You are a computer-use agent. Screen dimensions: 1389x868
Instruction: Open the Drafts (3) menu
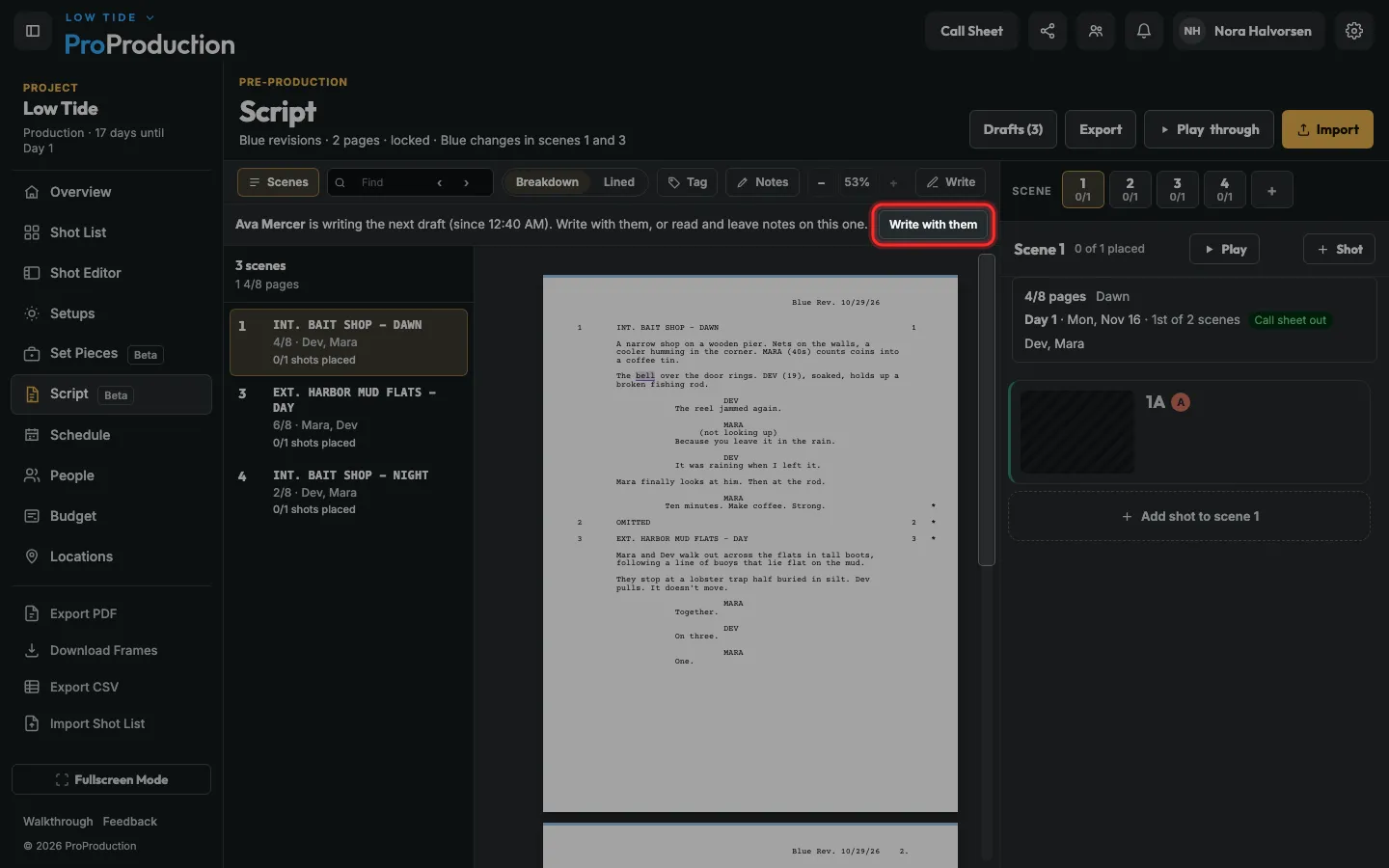[x=1013, y=129]
